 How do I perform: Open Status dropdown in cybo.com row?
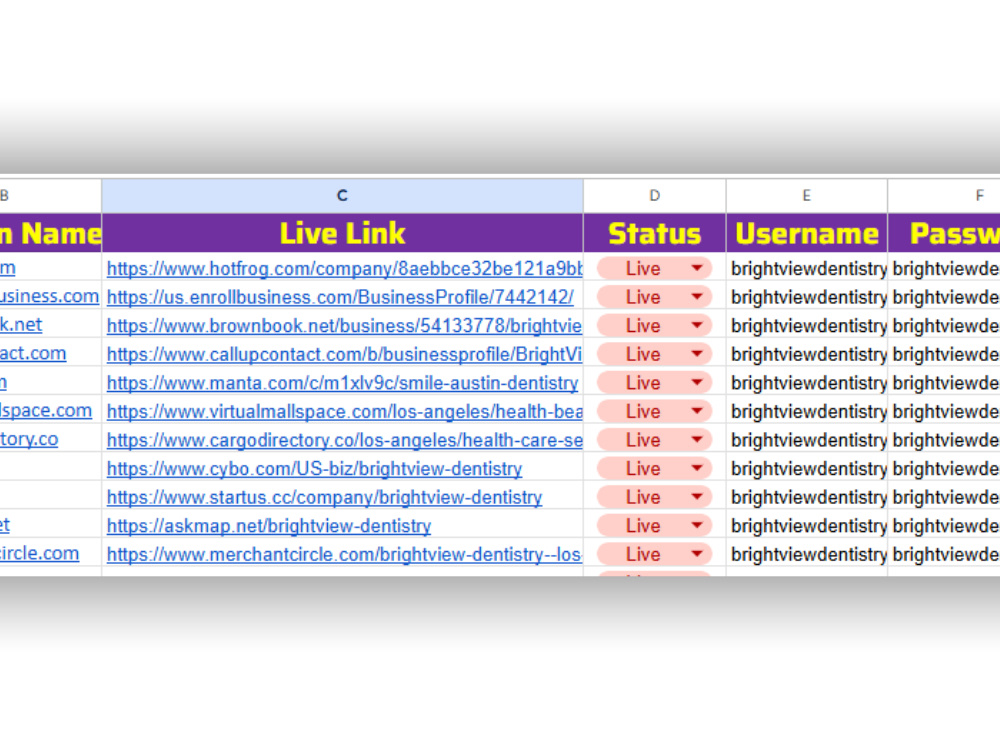click(x=697, y=468)
